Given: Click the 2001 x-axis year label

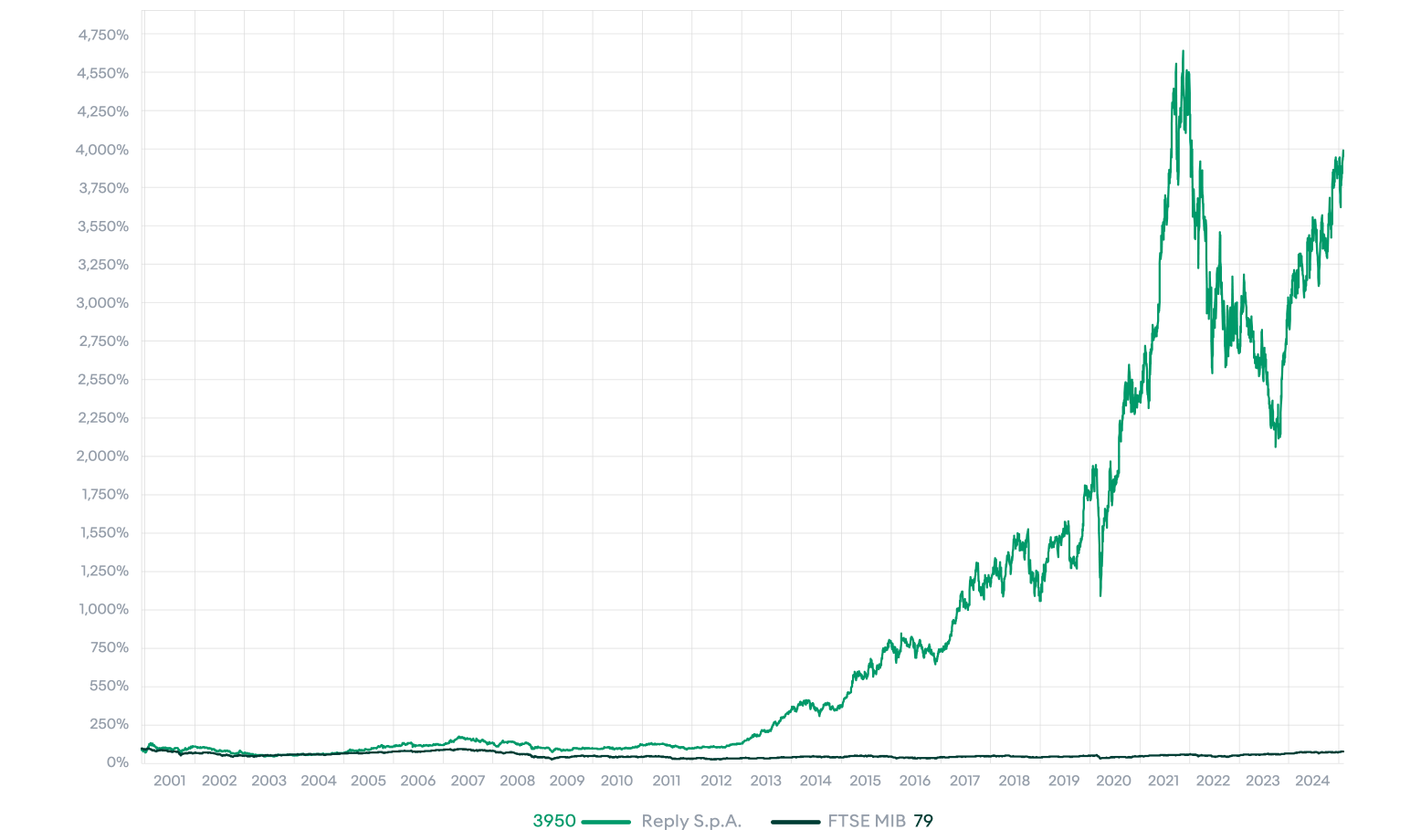Looking at the screenshot, I should click(169, 781).
